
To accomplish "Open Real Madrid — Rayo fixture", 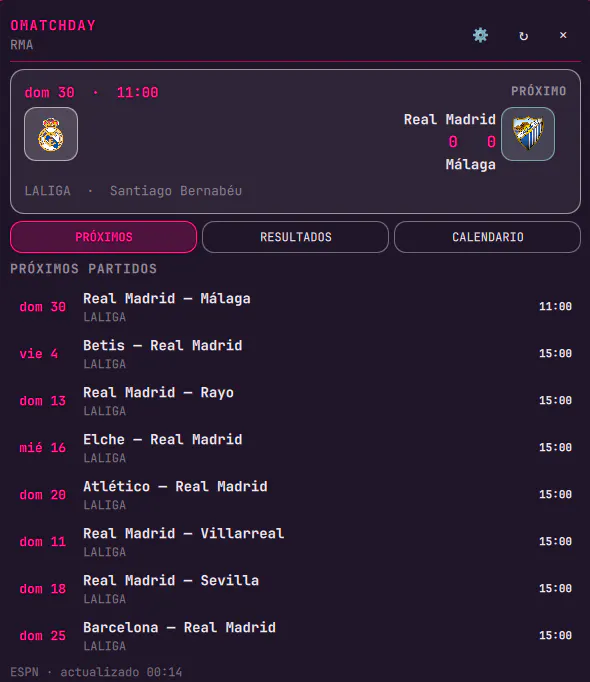I will [295, 401].
